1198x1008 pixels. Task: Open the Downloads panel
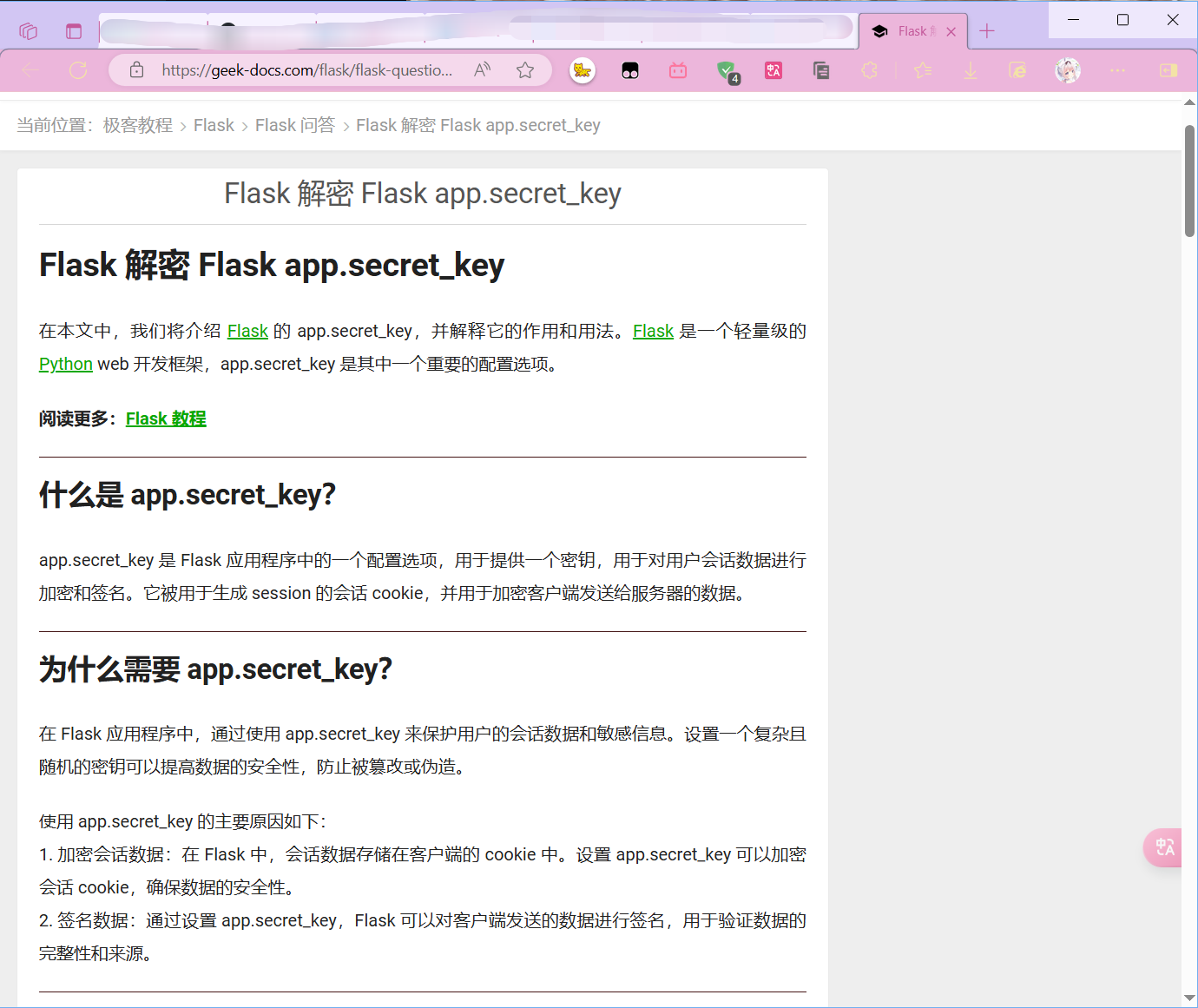point(971,70)
